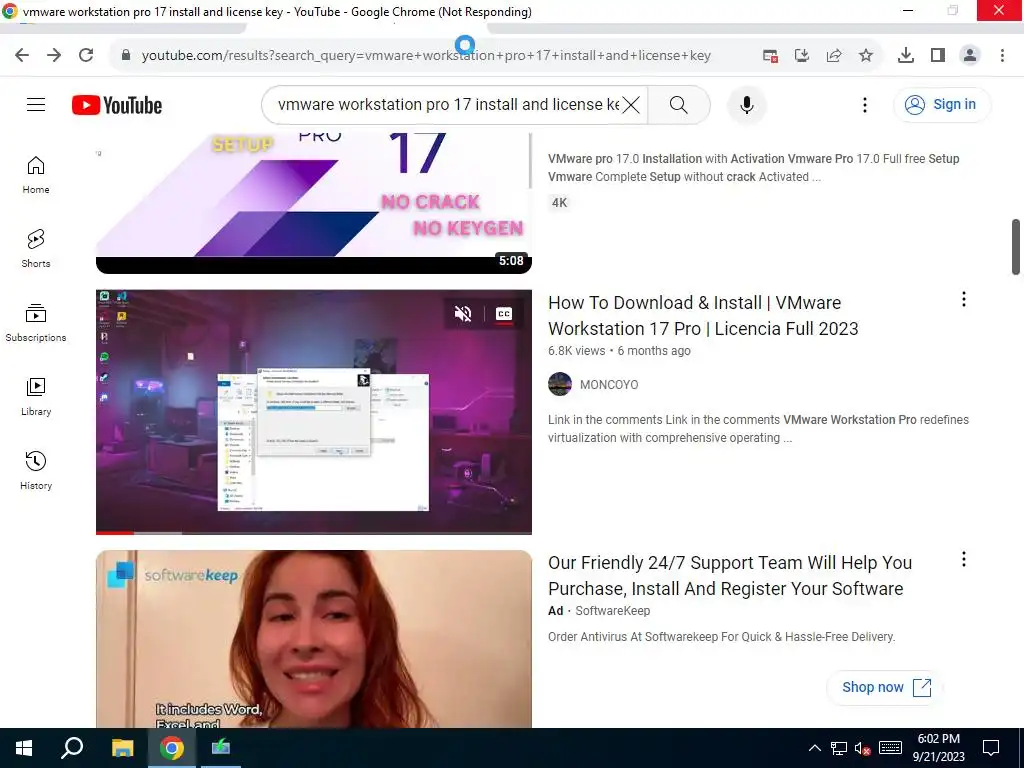Play the MONCOYO video preview thumbnail
This screenshot has height=768, width=1024.
point(313,411)
